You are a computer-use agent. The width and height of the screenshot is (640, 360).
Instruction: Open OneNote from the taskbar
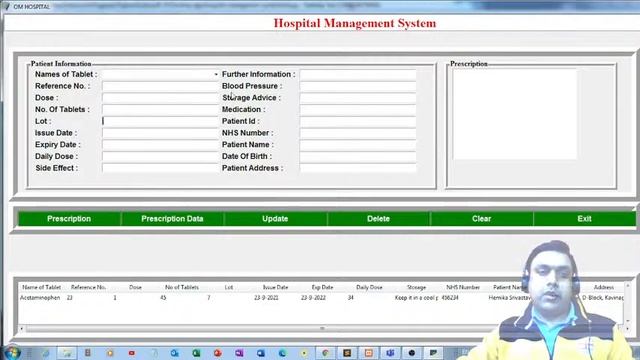click(239, 353)
